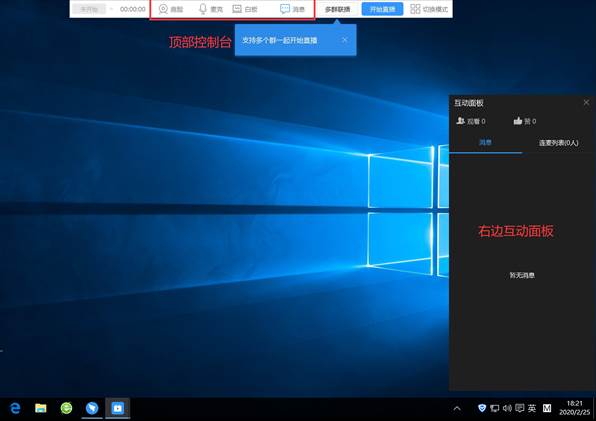The height and width of the screenshot is (421, 596).
Task: Switch to the messages tab in the interaction panel
Action: 485,143
